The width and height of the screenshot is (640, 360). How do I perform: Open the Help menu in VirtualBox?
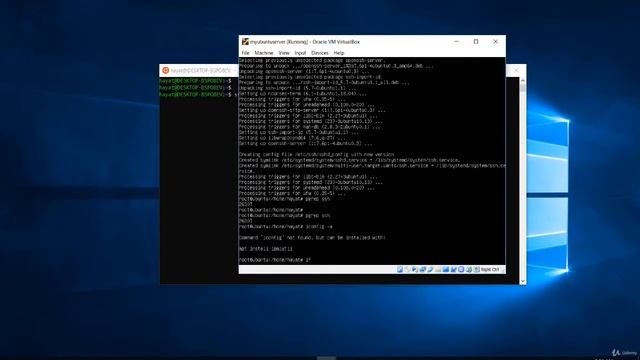pyautogui.click(x=339, y=53)
